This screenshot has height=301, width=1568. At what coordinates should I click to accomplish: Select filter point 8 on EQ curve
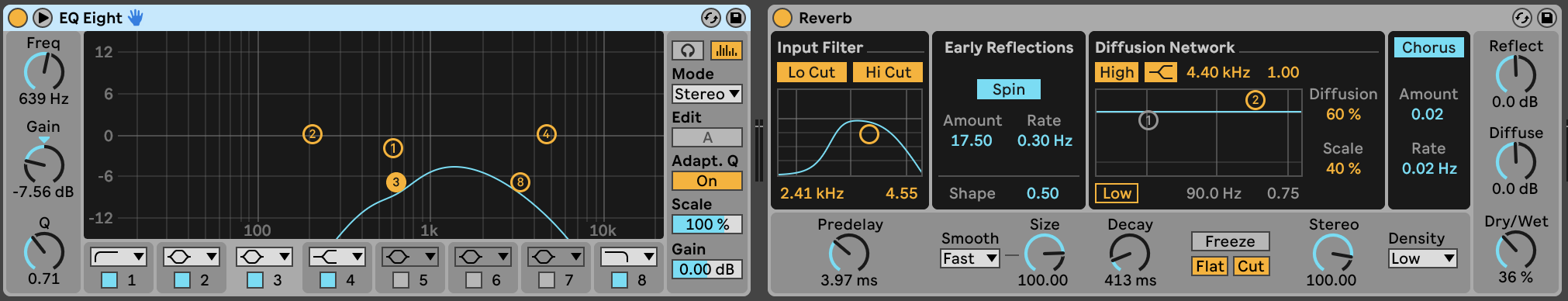pos(520,182)
